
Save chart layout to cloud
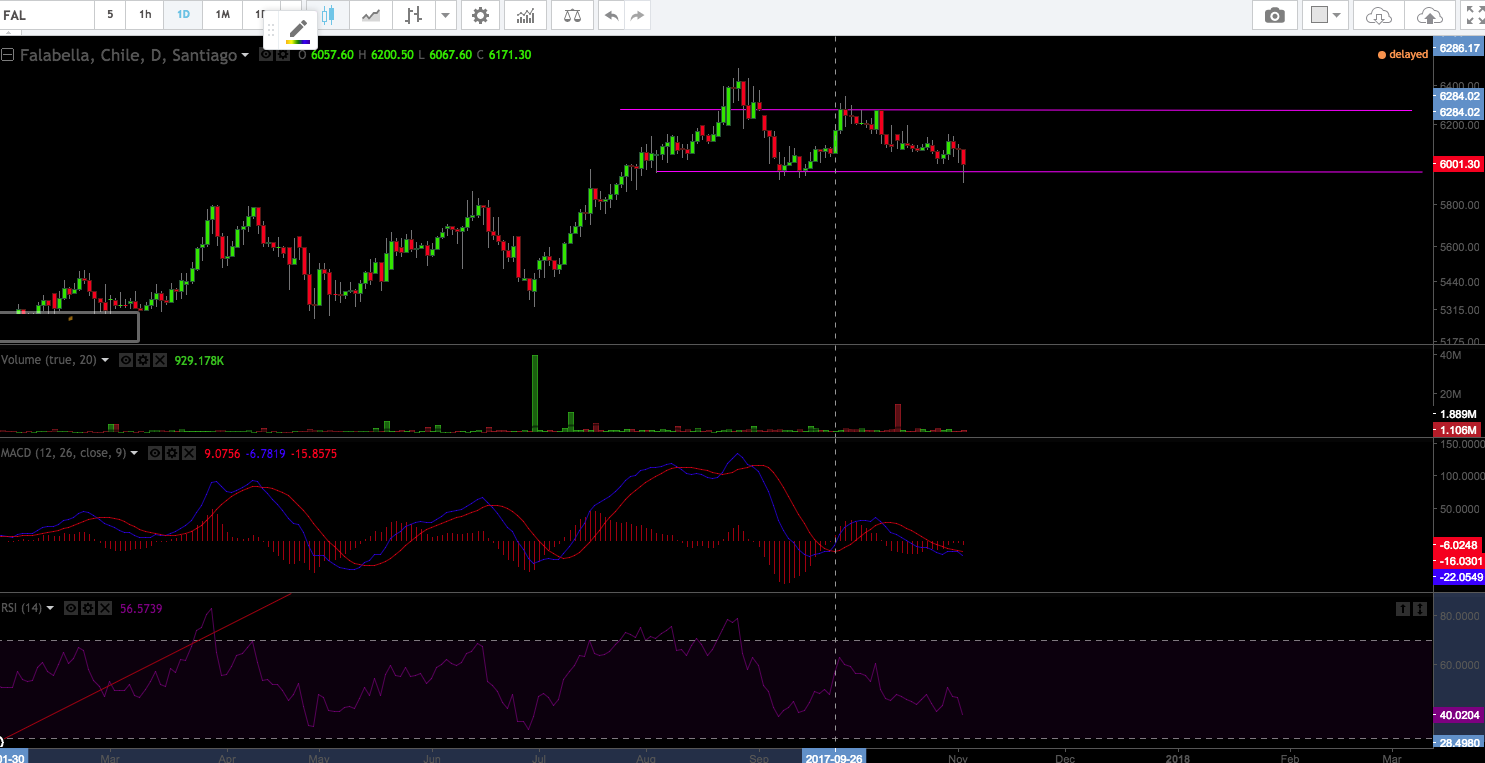click(x=1430, y=15)
